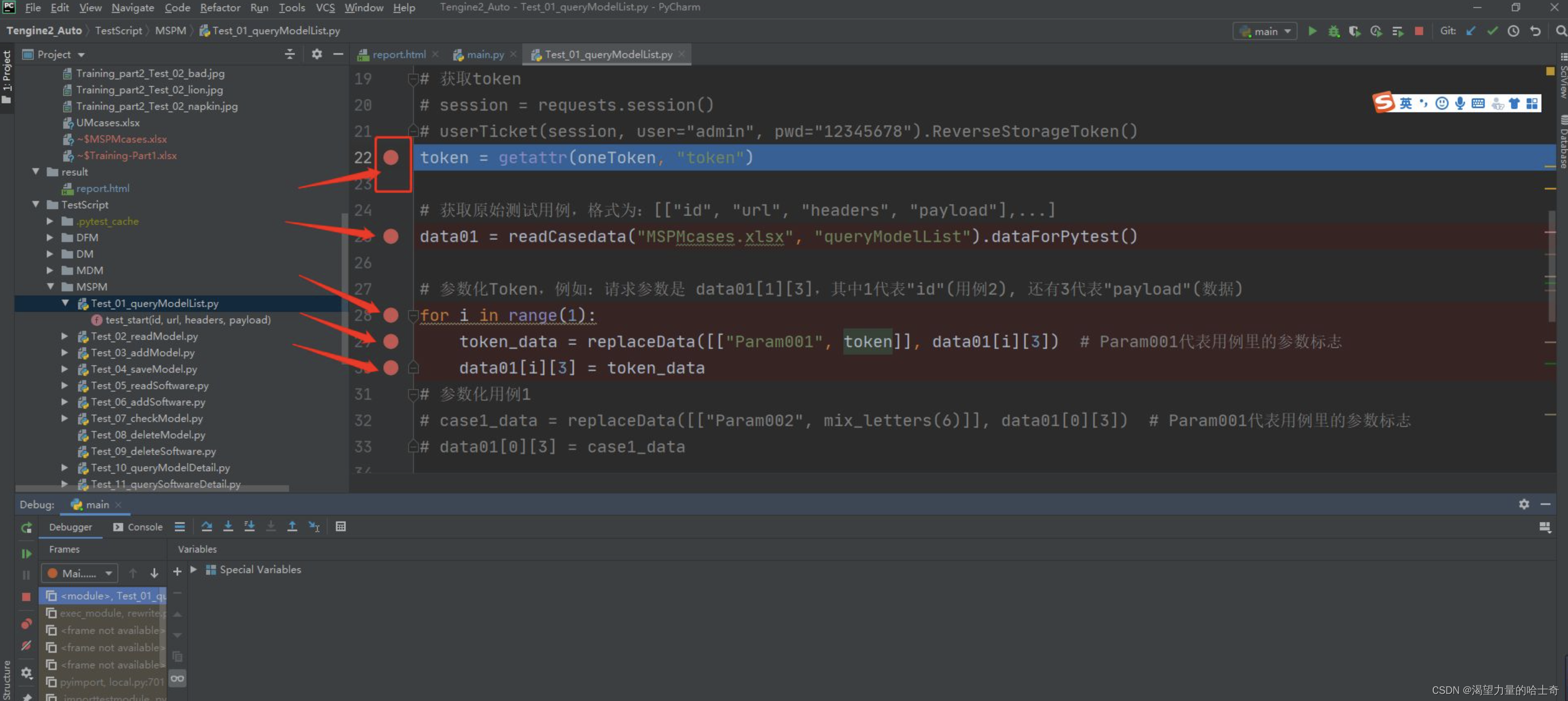Select next frame down arrow
1568x701 pixels.
point(154,573)
